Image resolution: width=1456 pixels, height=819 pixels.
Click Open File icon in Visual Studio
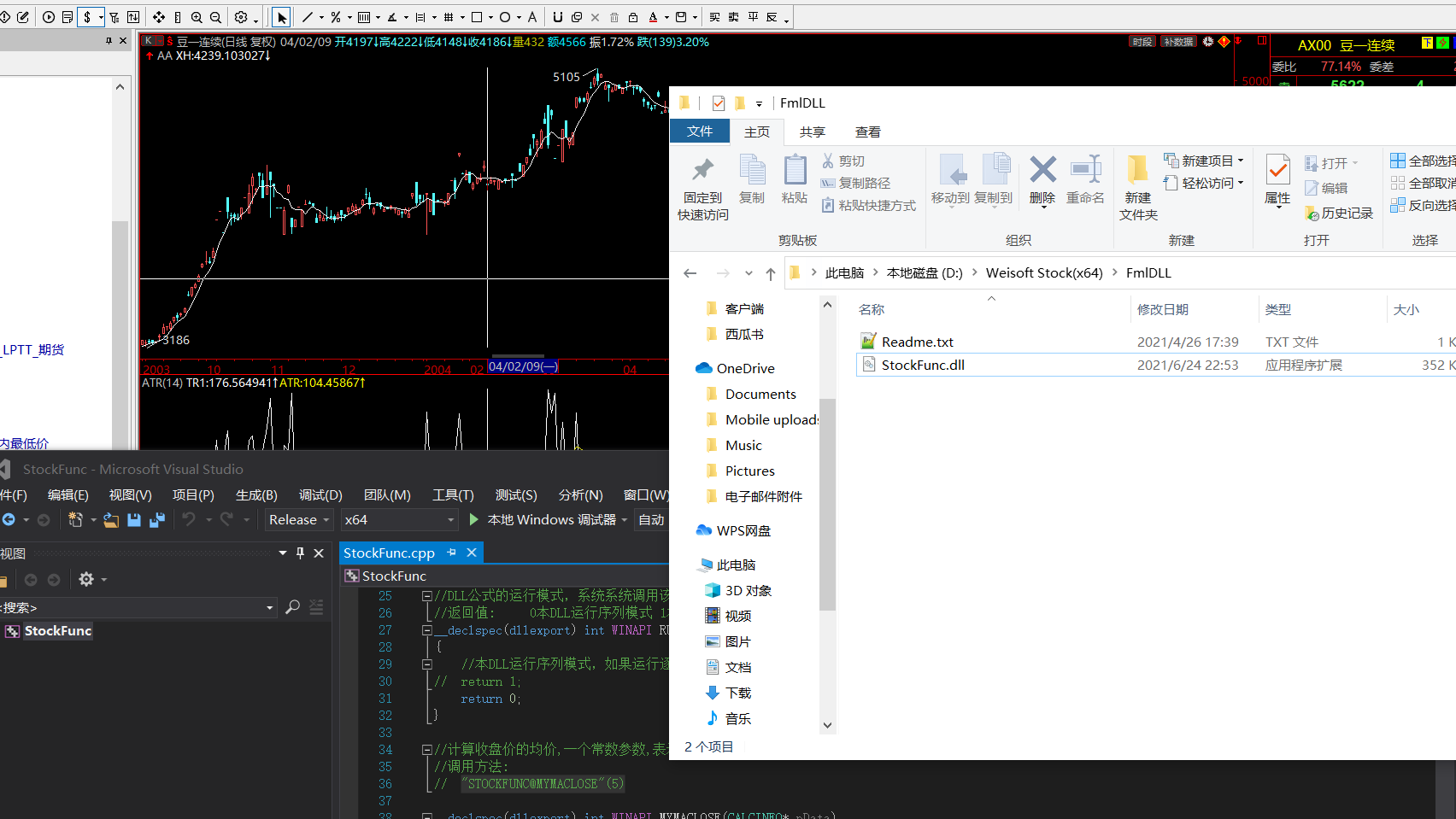[x=111, y=519]
